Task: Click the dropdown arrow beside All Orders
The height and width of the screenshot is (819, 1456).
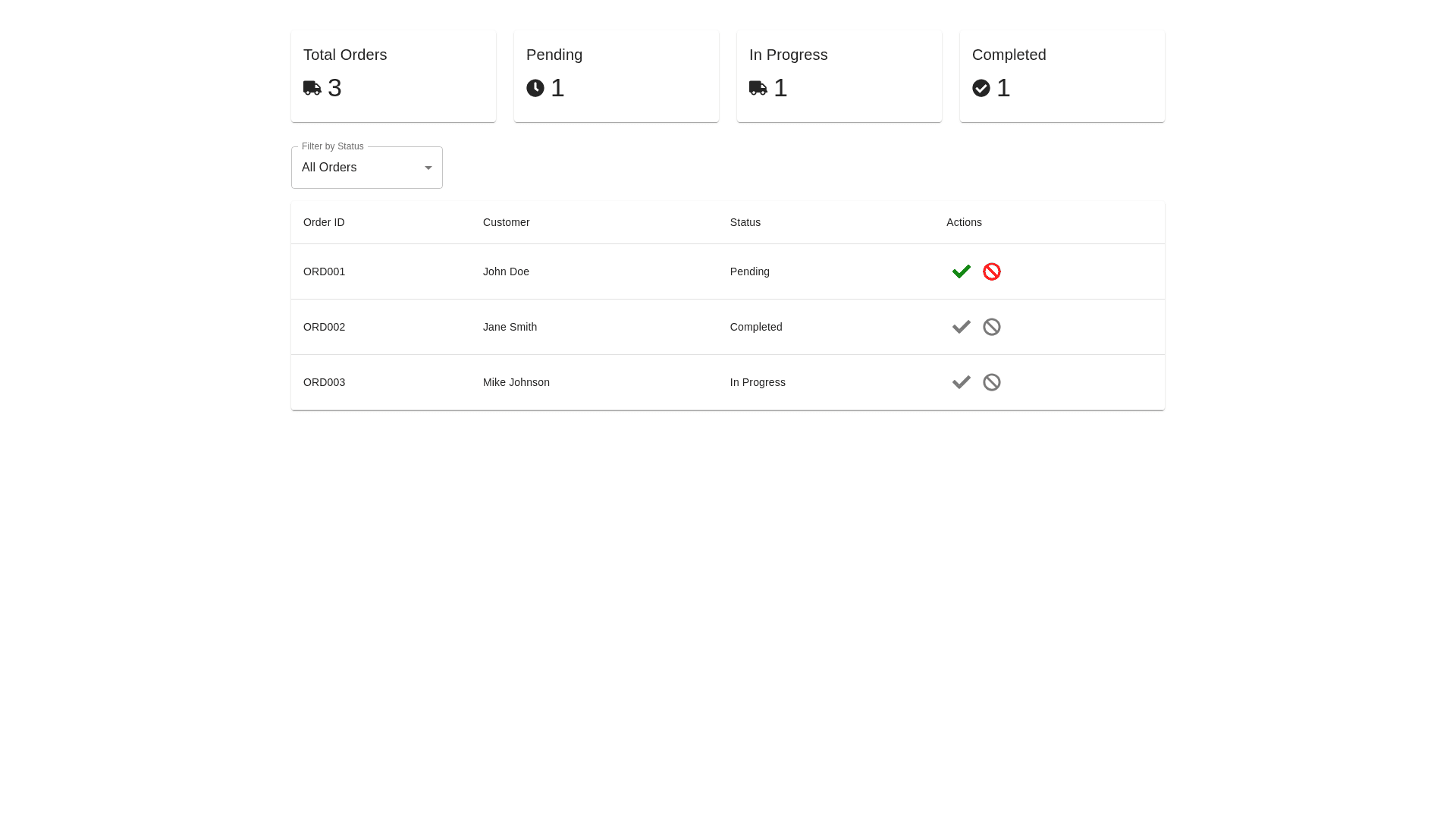Action: click(x=428, y=168)
